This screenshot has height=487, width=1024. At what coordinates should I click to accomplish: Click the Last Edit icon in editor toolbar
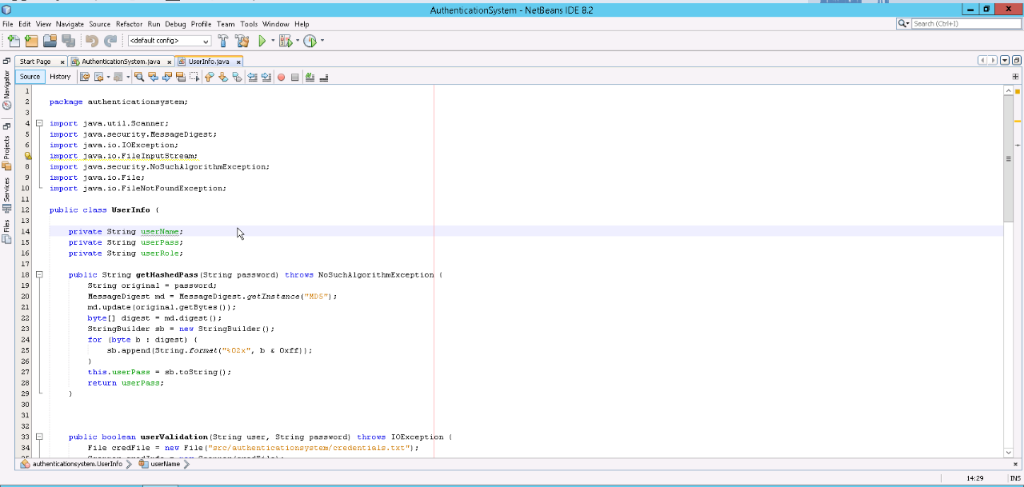coord(85,77)
